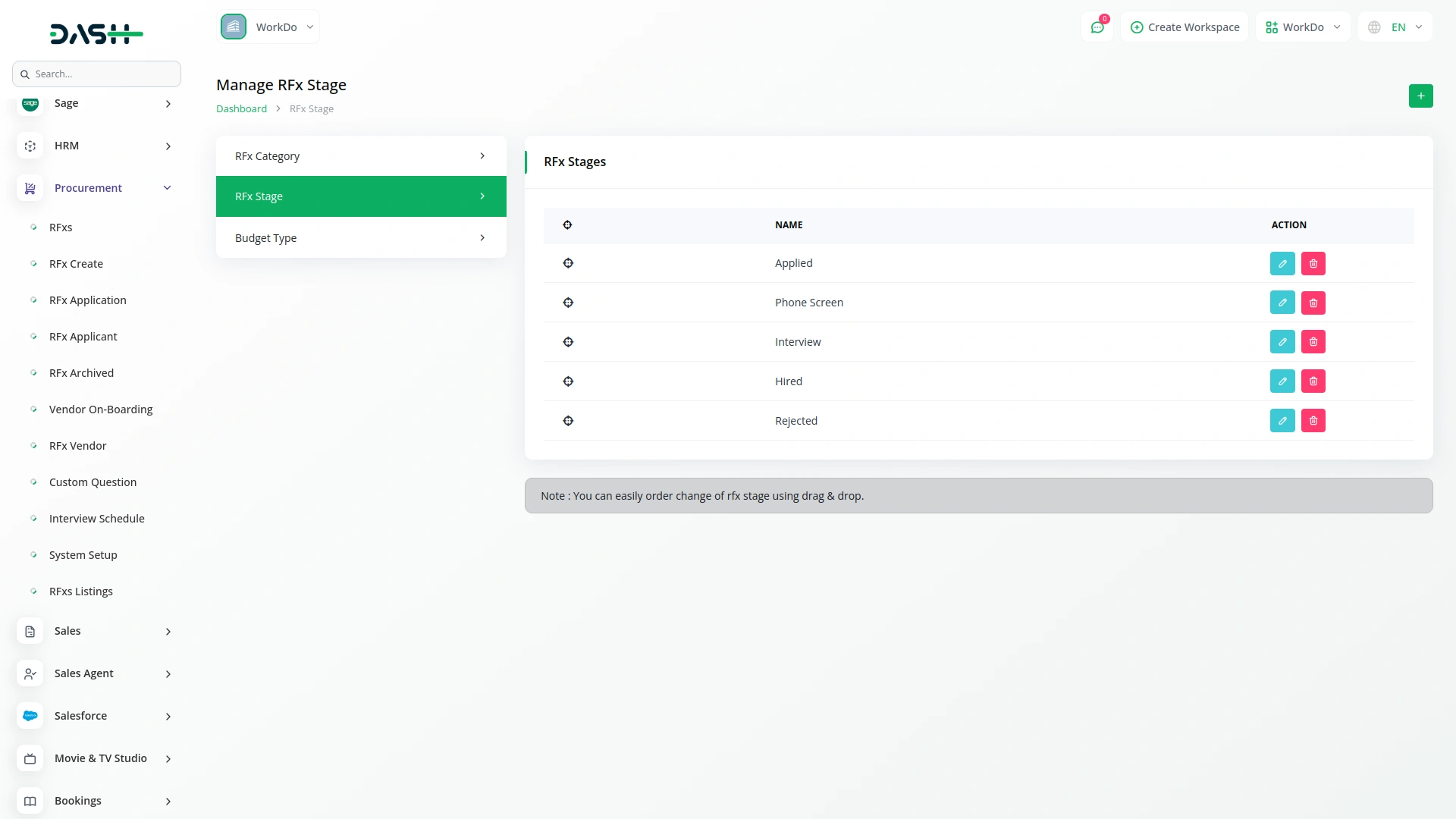1456x819 pixels.
Task: Click the Sage sidebar icon
Action: click(x=30, y=103)
